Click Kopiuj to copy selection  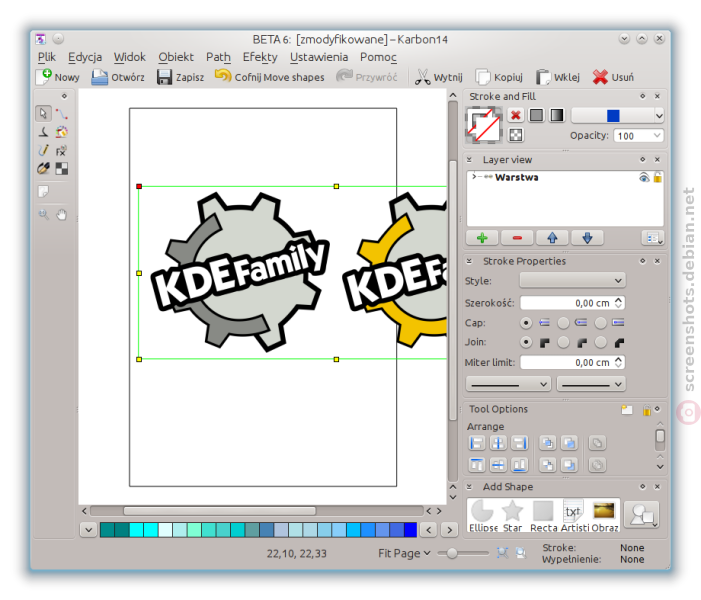tap(499, 77)
